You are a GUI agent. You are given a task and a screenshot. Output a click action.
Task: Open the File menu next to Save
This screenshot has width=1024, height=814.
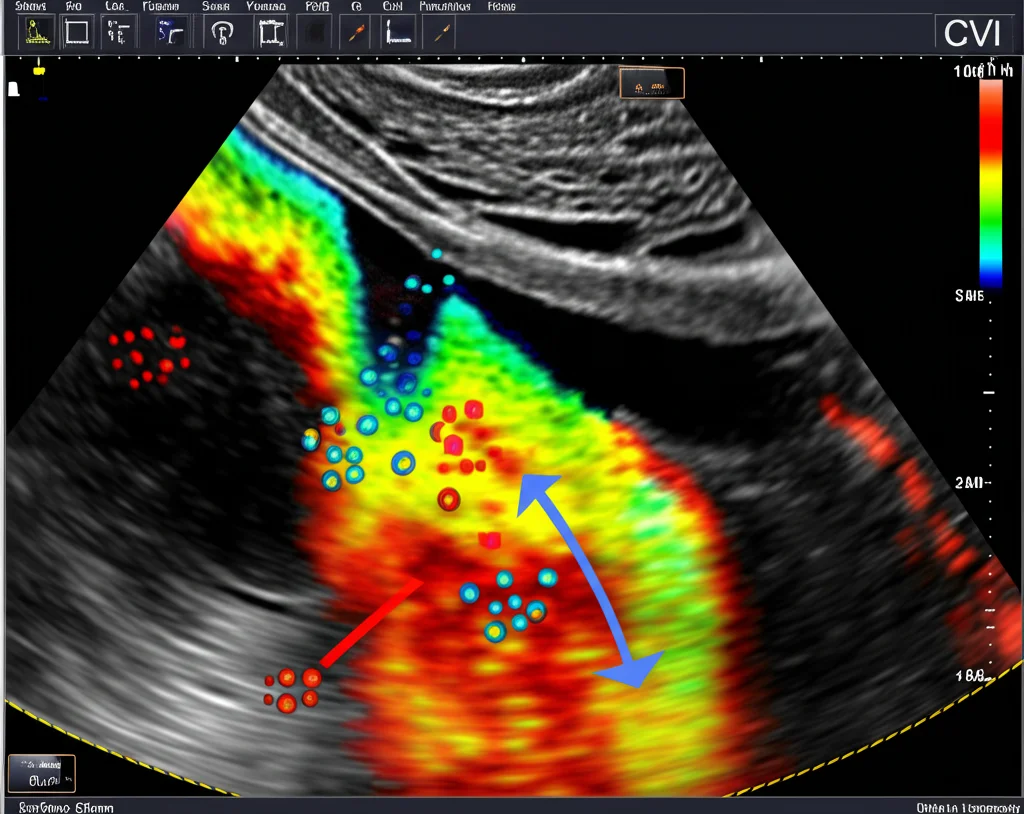tap(73, 6)
